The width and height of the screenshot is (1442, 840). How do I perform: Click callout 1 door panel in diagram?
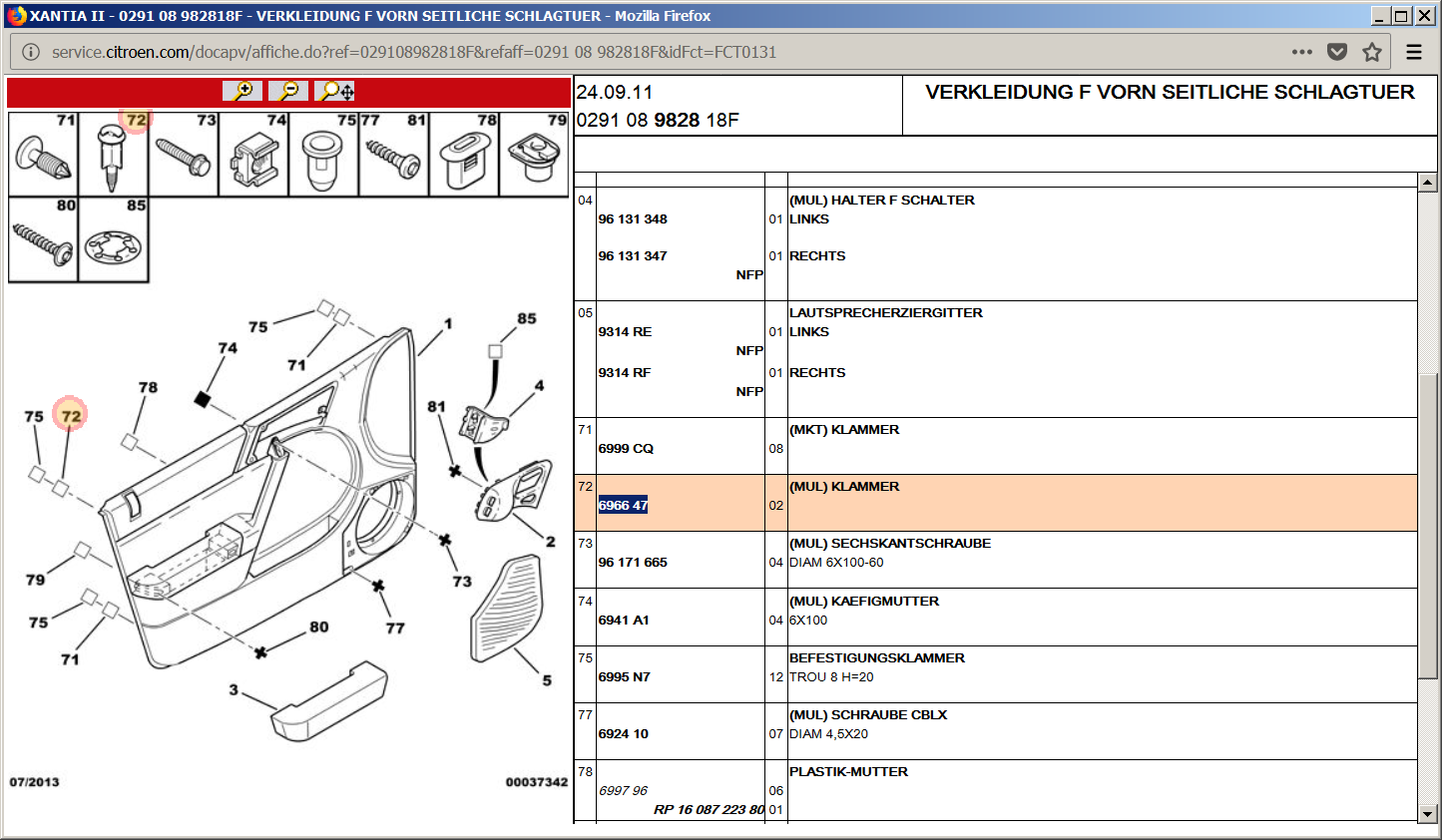coord(448,323)
